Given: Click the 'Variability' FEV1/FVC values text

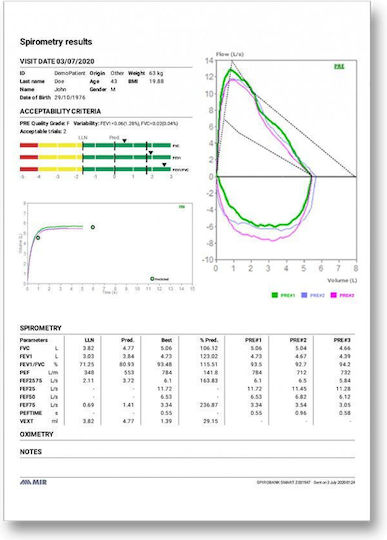Looking at the screenshot, I should point(126,123).
